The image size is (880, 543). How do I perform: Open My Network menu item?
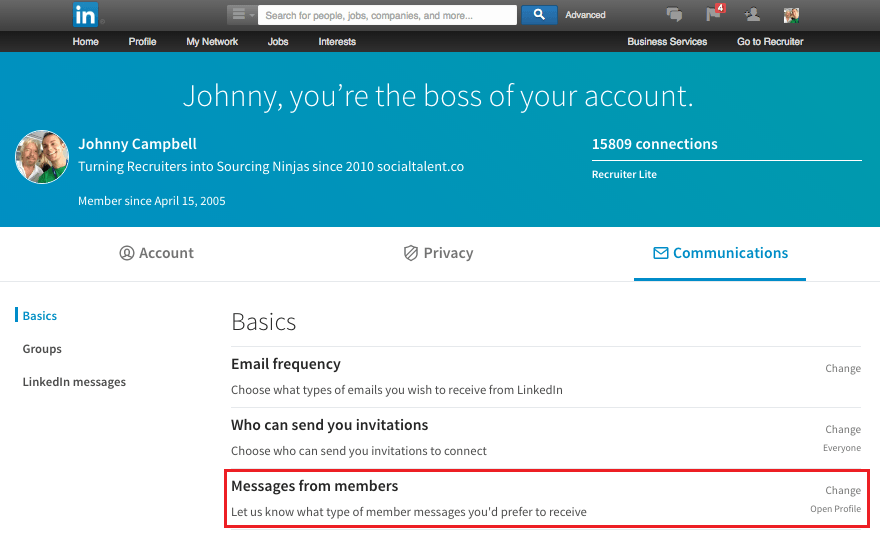coord(212,42)
